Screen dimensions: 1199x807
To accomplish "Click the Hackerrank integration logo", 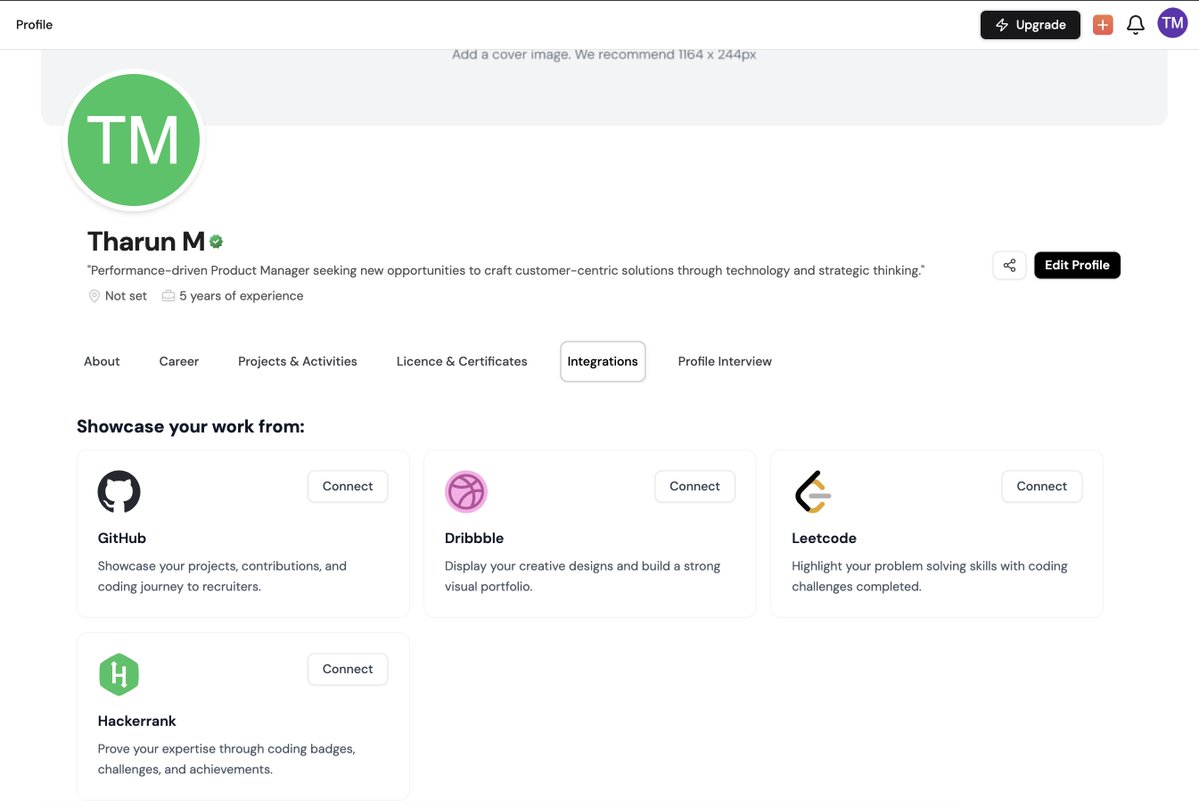I will tap(119, 674).
